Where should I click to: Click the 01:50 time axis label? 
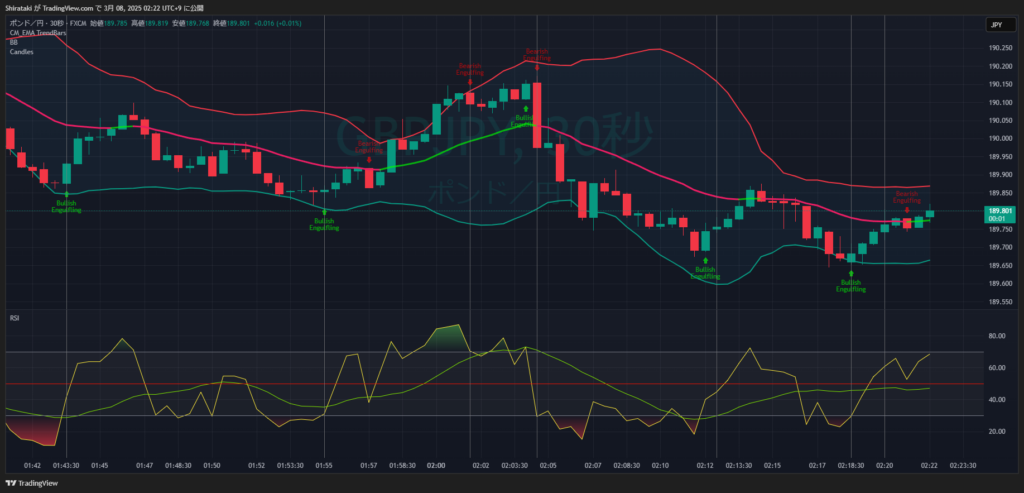(212, 466)
